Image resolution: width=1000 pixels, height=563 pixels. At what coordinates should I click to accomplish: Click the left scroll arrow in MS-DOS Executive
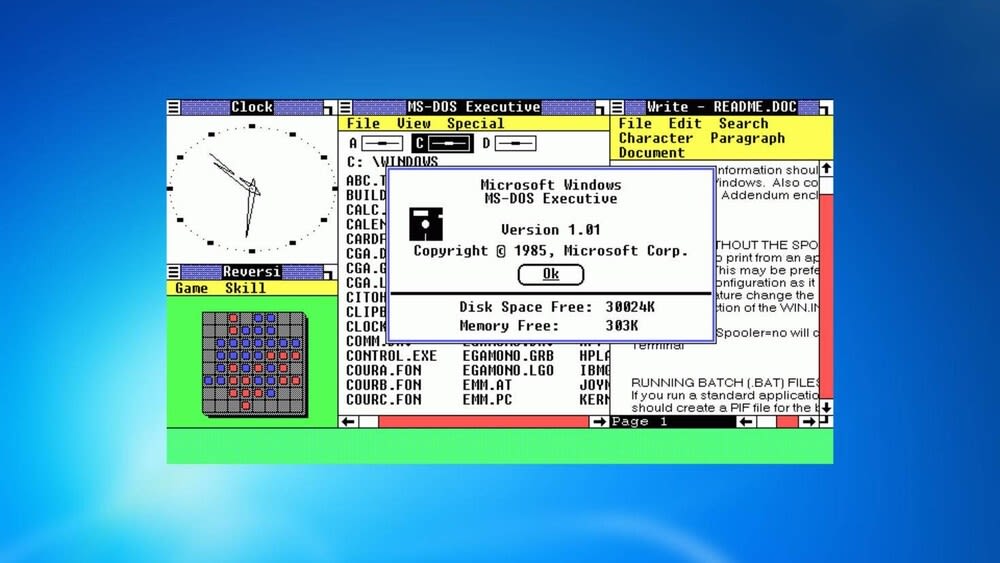point(348,421)
